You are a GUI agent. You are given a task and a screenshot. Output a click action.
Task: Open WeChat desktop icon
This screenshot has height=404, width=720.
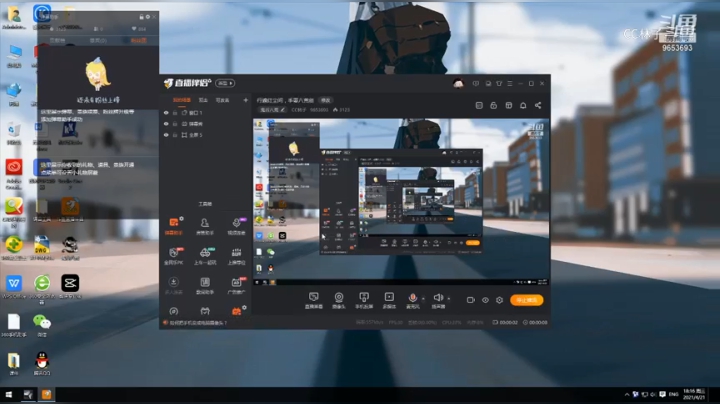point(41,324)
